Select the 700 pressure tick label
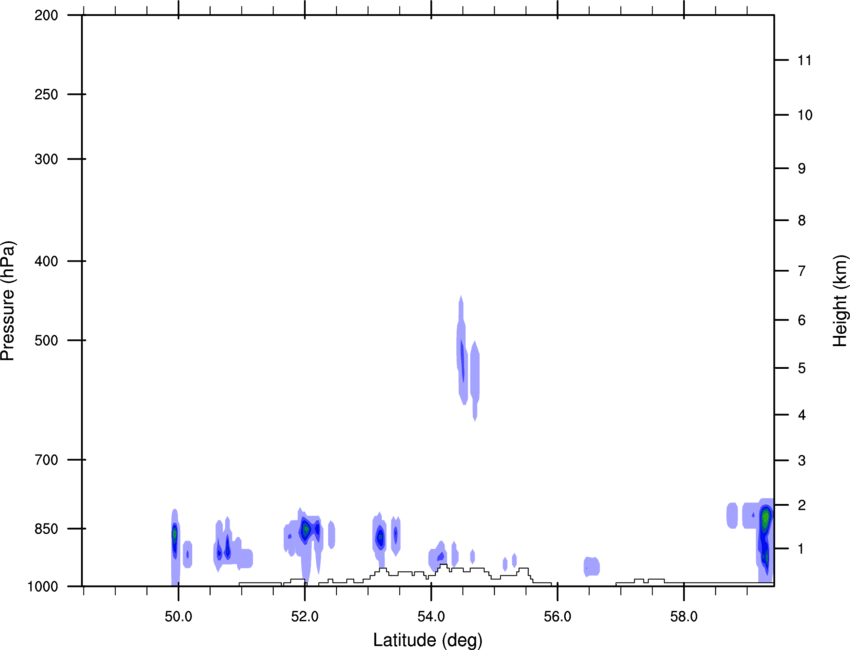This screenshot has height=650, width=850. point(46,460)
